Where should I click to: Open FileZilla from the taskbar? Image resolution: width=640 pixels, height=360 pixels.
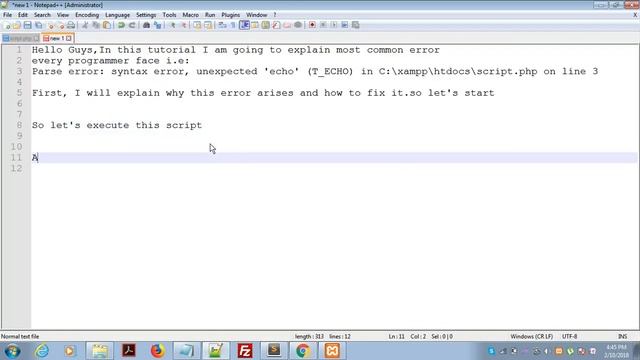[x=245, y=351]
